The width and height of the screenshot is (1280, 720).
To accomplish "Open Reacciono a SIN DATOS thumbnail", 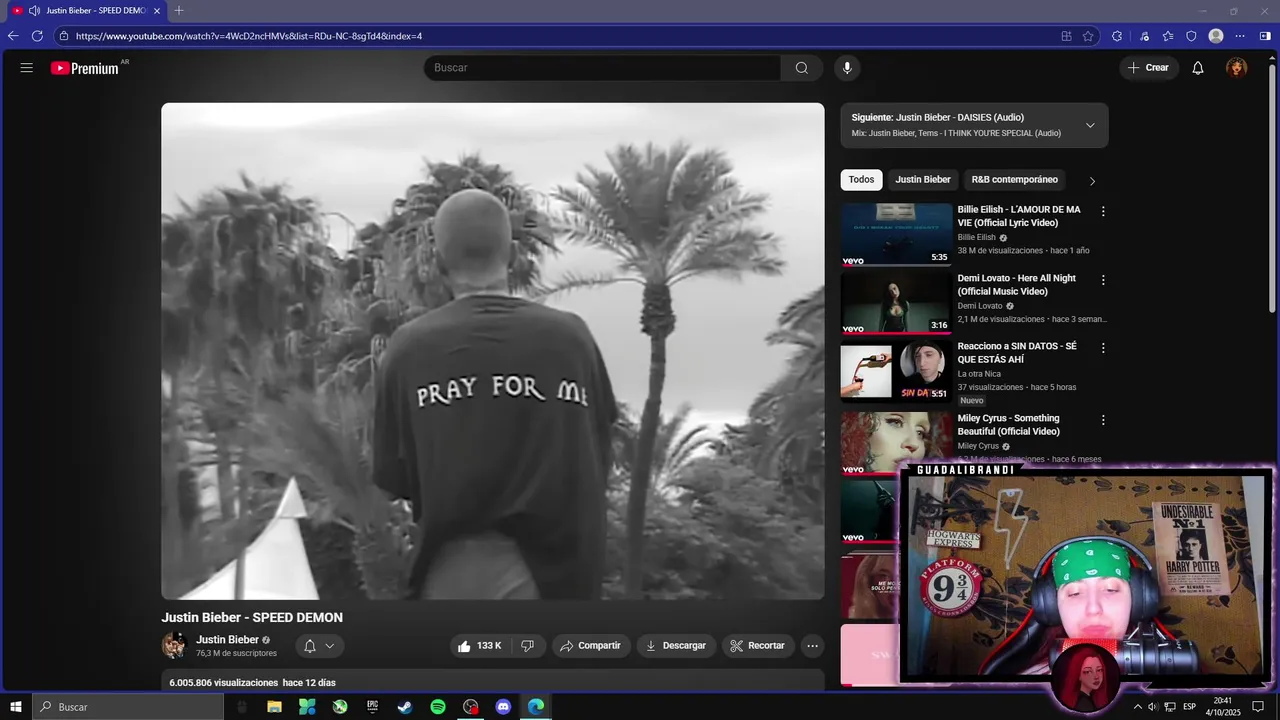I will (896, 371).
